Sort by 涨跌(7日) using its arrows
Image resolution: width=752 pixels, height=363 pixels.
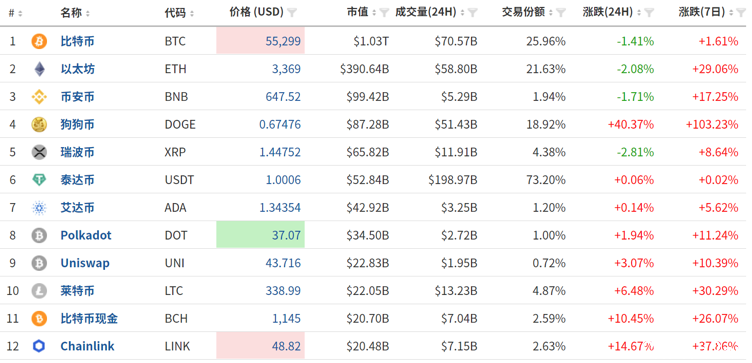click(x=731, y=13)
